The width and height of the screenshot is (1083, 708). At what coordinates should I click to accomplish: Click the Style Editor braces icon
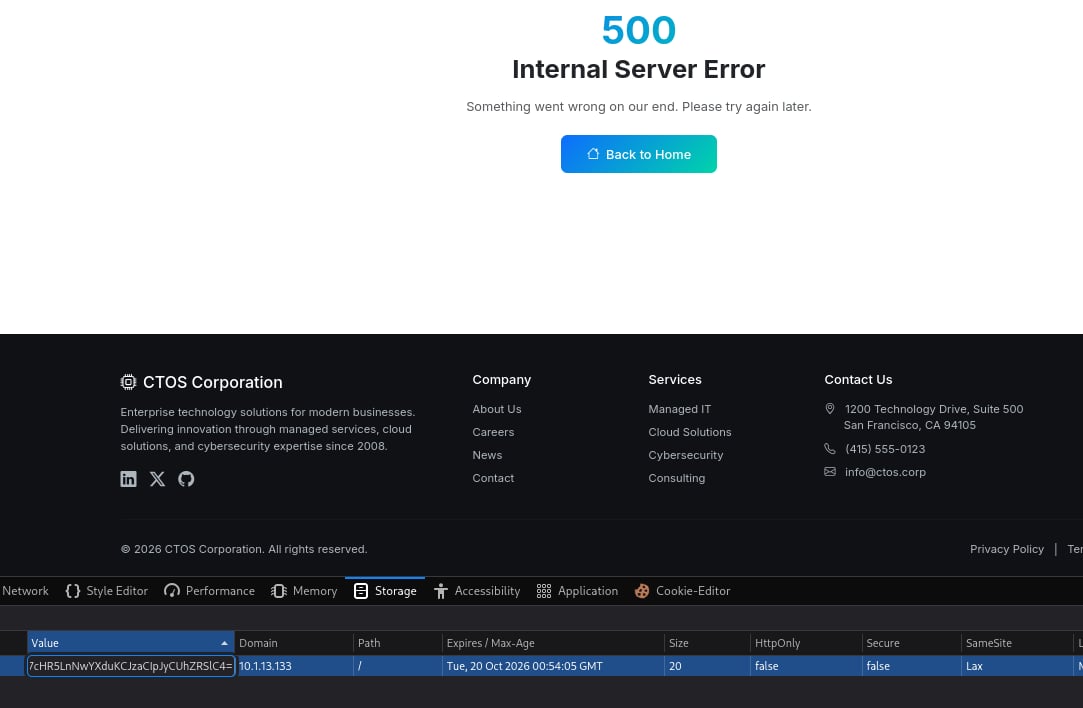[73, 591]
